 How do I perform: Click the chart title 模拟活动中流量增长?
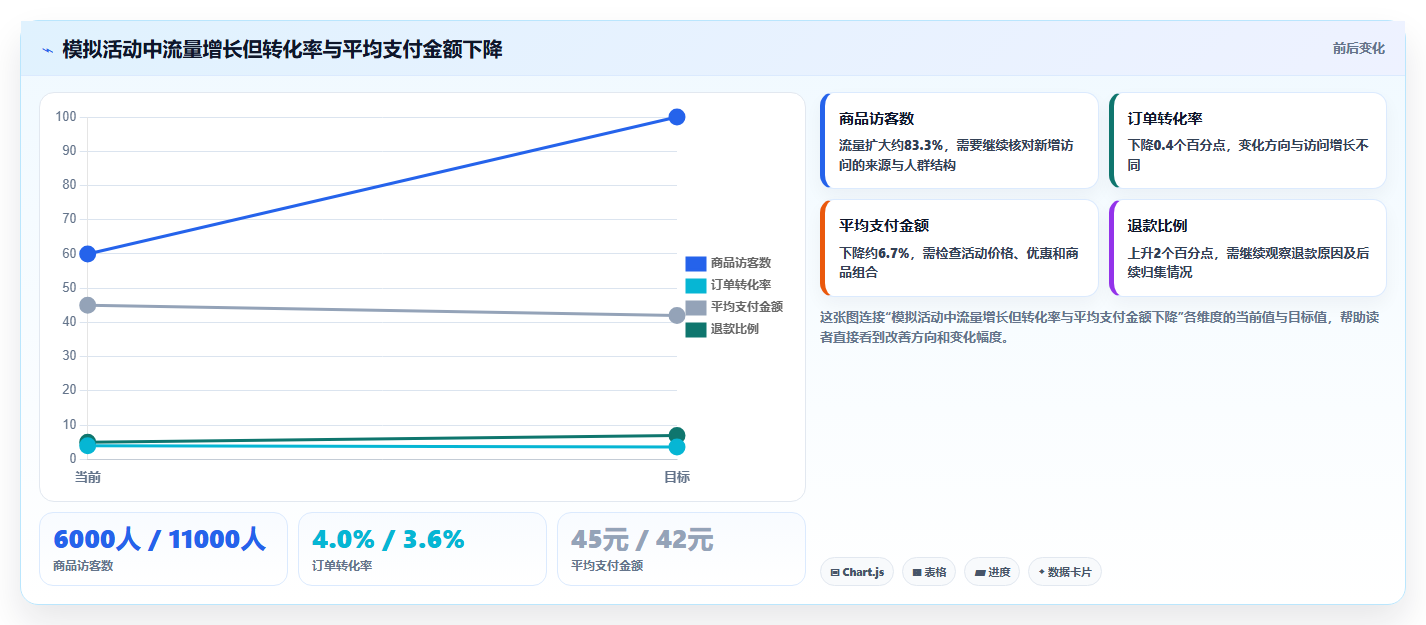point(282,49)
